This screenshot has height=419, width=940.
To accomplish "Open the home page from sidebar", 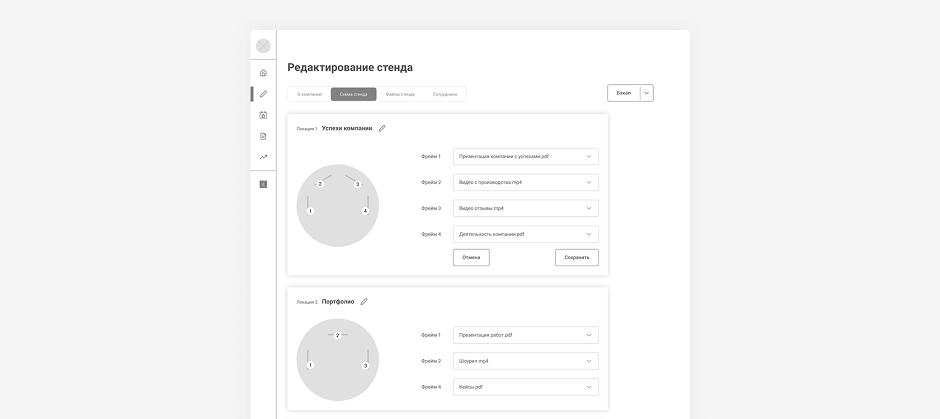I will (x=263, y=73).
